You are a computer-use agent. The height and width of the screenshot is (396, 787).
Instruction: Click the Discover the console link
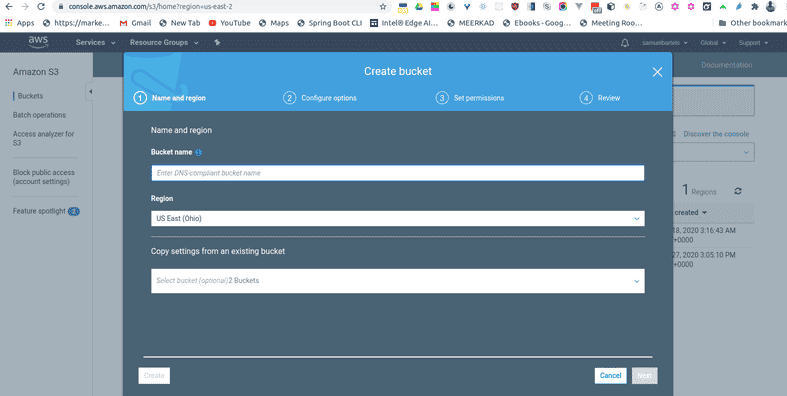[x=716, y=134]
